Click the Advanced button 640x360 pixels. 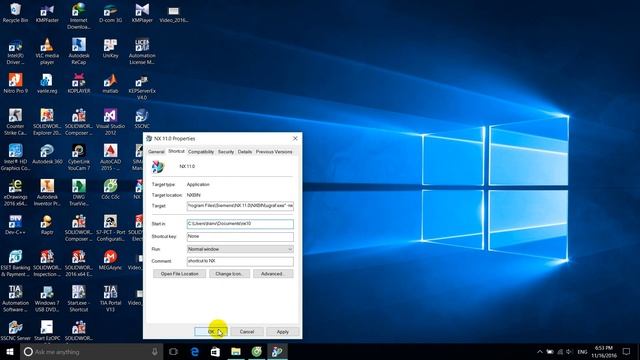273,274
